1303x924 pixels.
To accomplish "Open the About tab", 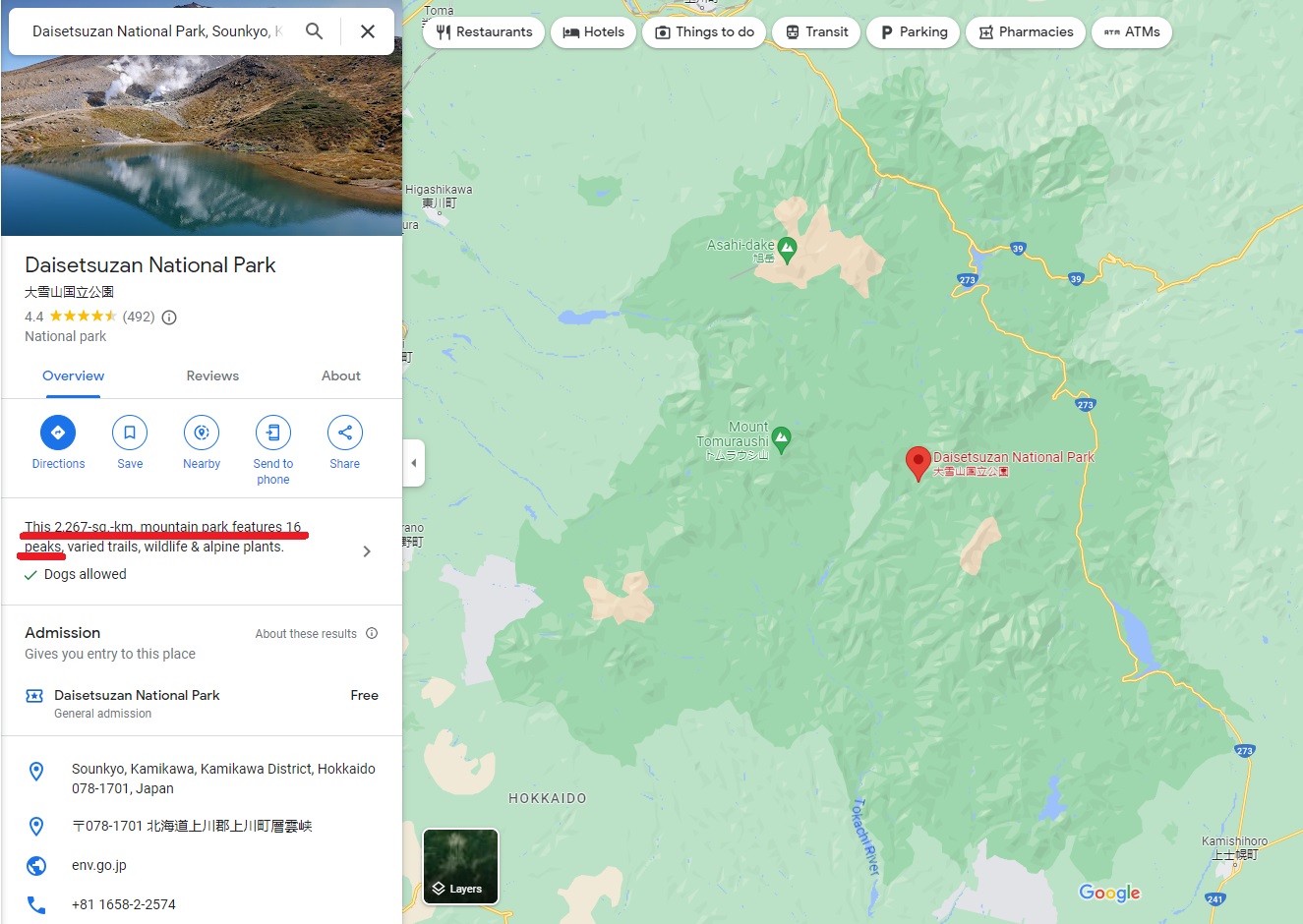I will pyautogui.click(x=341, y=375).
